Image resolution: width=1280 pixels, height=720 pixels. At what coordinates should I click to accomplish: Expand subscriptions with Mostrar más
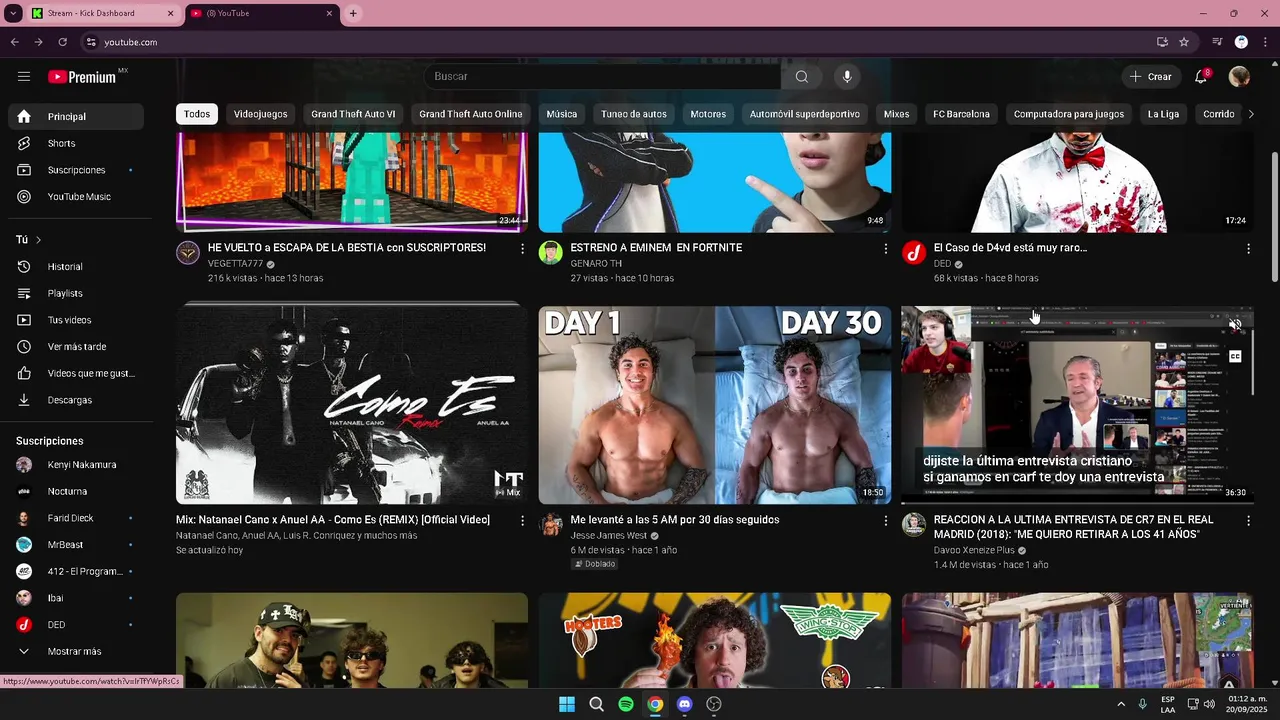coord(76,651)
